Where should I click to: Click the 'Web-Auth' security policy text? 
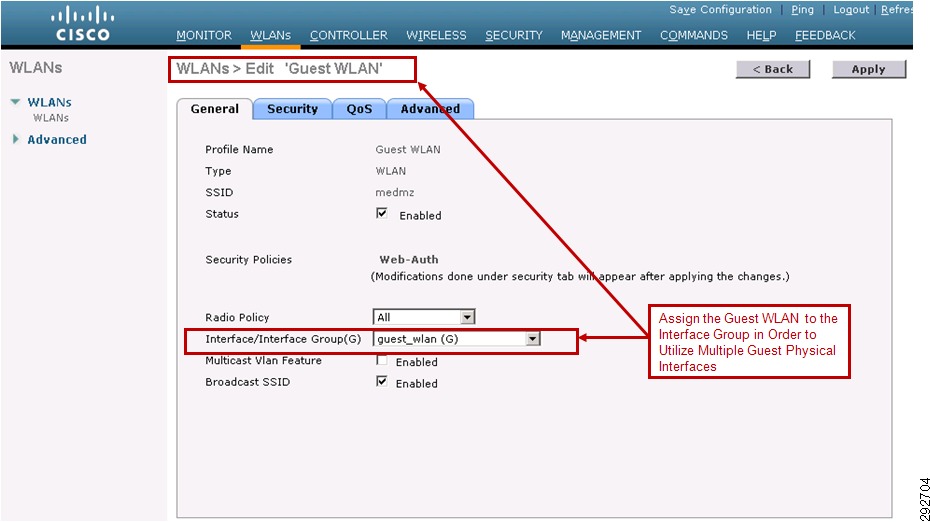(409, 260)
